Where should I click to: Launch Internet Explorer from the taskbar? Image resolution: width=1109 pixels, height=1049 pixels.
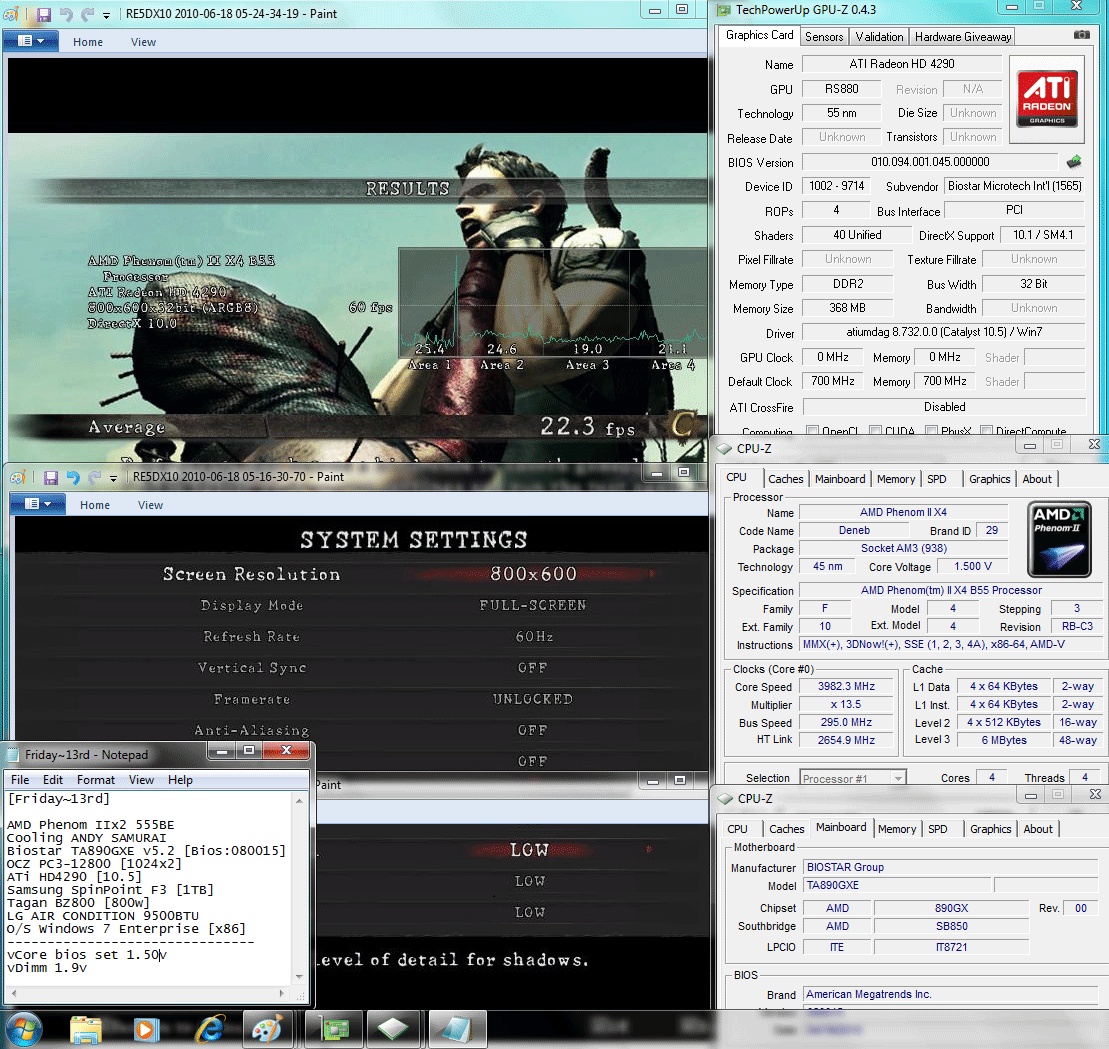(x=210, y=1029)
